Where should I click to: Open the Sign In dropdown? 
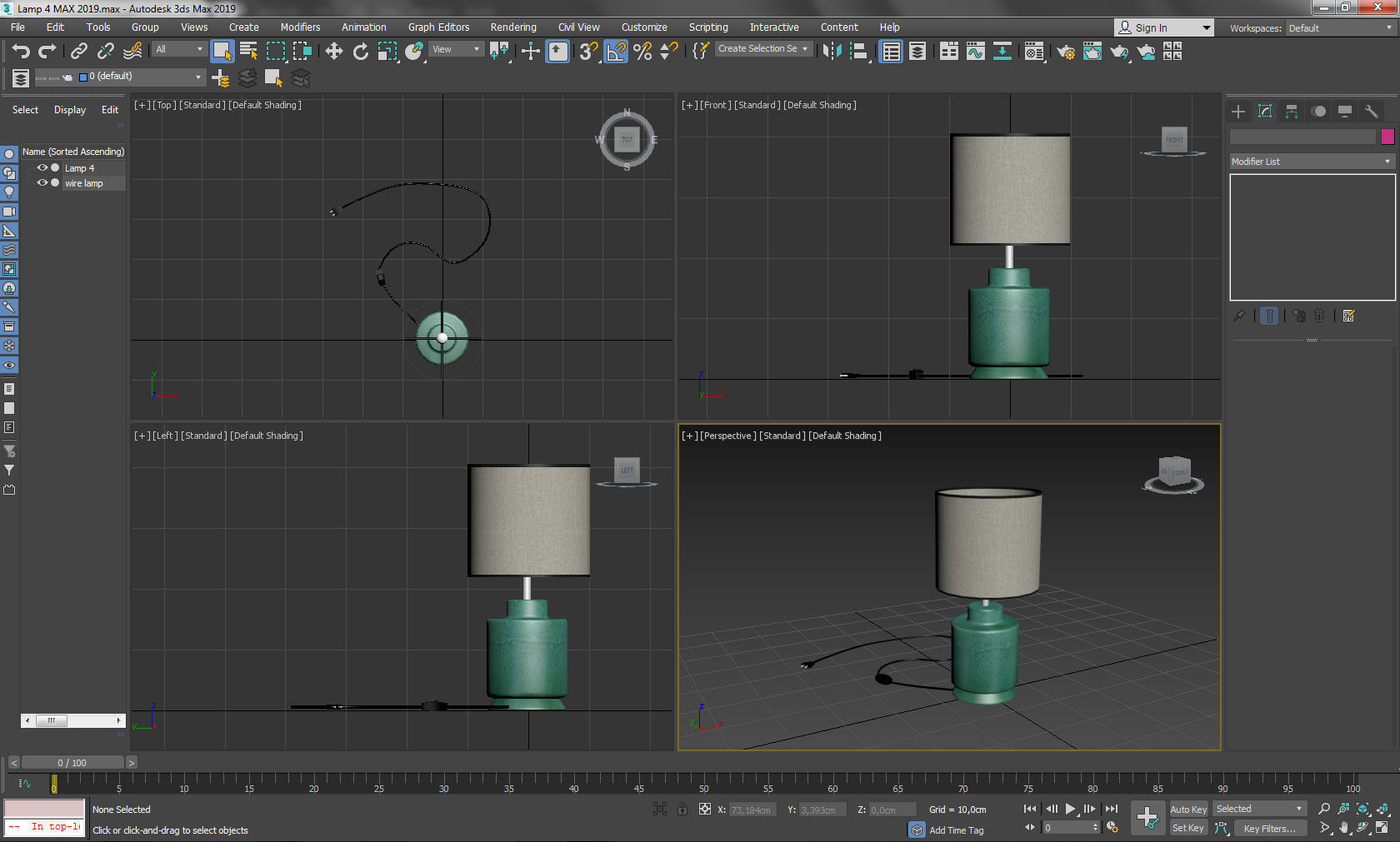click(x=1164, y=27)
